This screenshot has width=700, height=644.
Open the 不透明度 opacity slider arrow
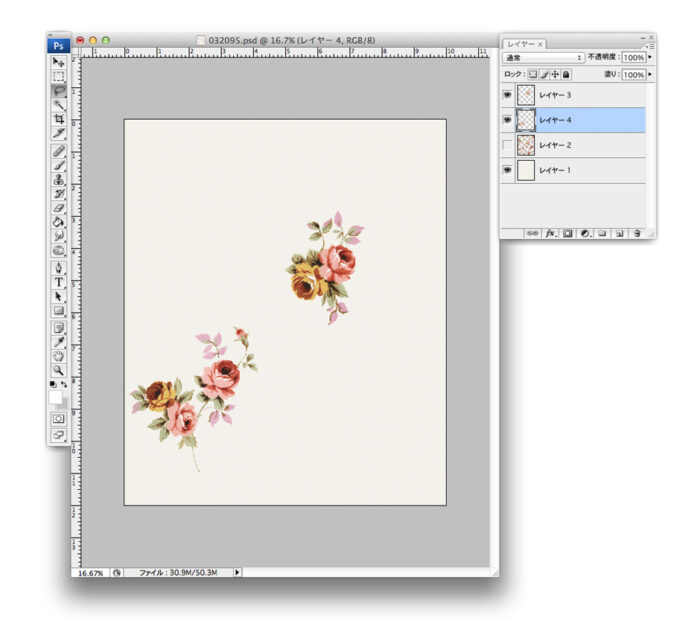[650, 58]
